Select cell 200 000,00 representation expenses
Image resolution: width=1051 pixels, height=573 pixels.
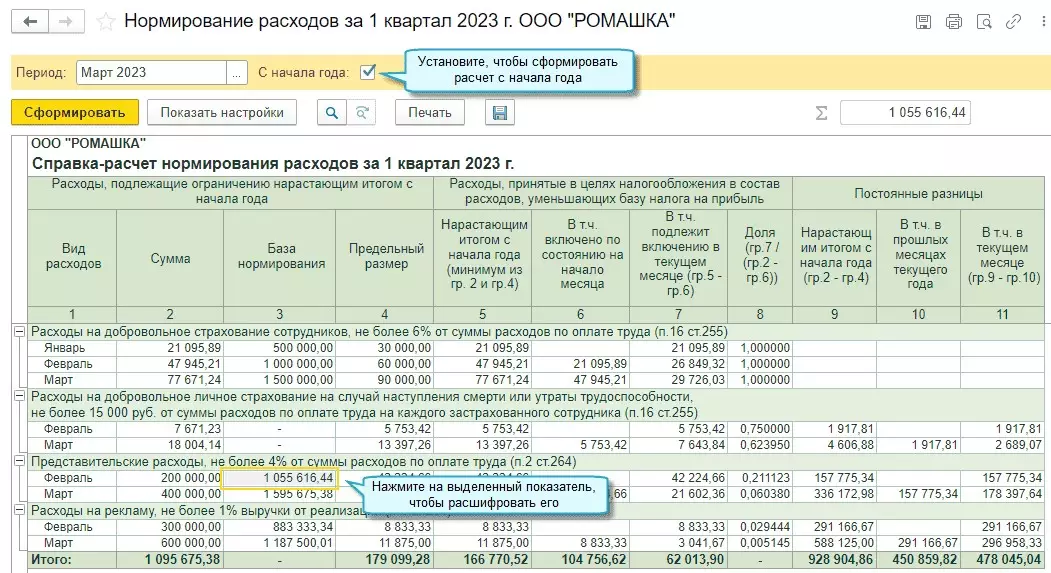(170, 478)
